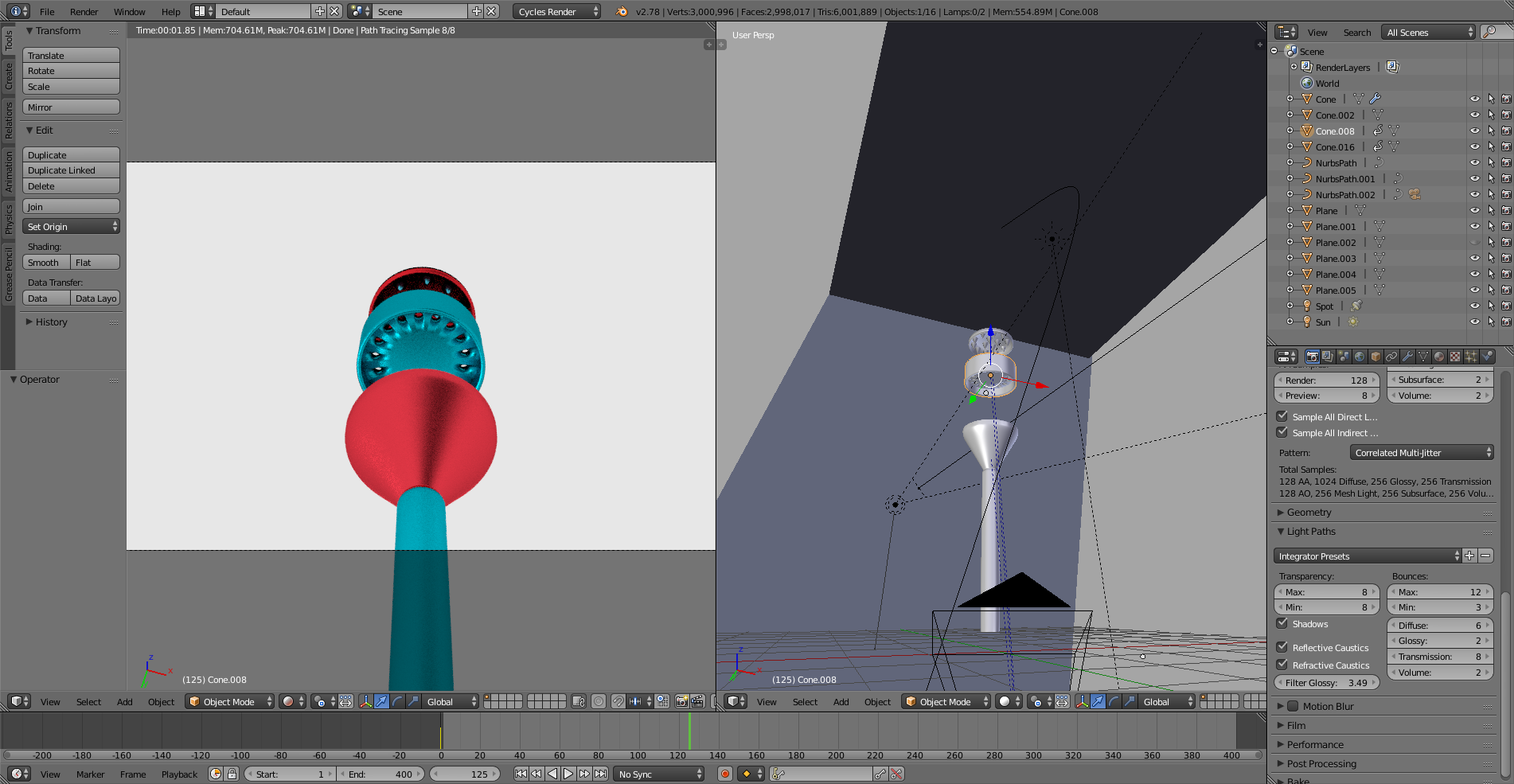Image resolution: width=1514 pixels, height=784 pixels.
Task: Open the Cycles Render engine dropdown
Action: pyautogui.click(x=556, y=11)
